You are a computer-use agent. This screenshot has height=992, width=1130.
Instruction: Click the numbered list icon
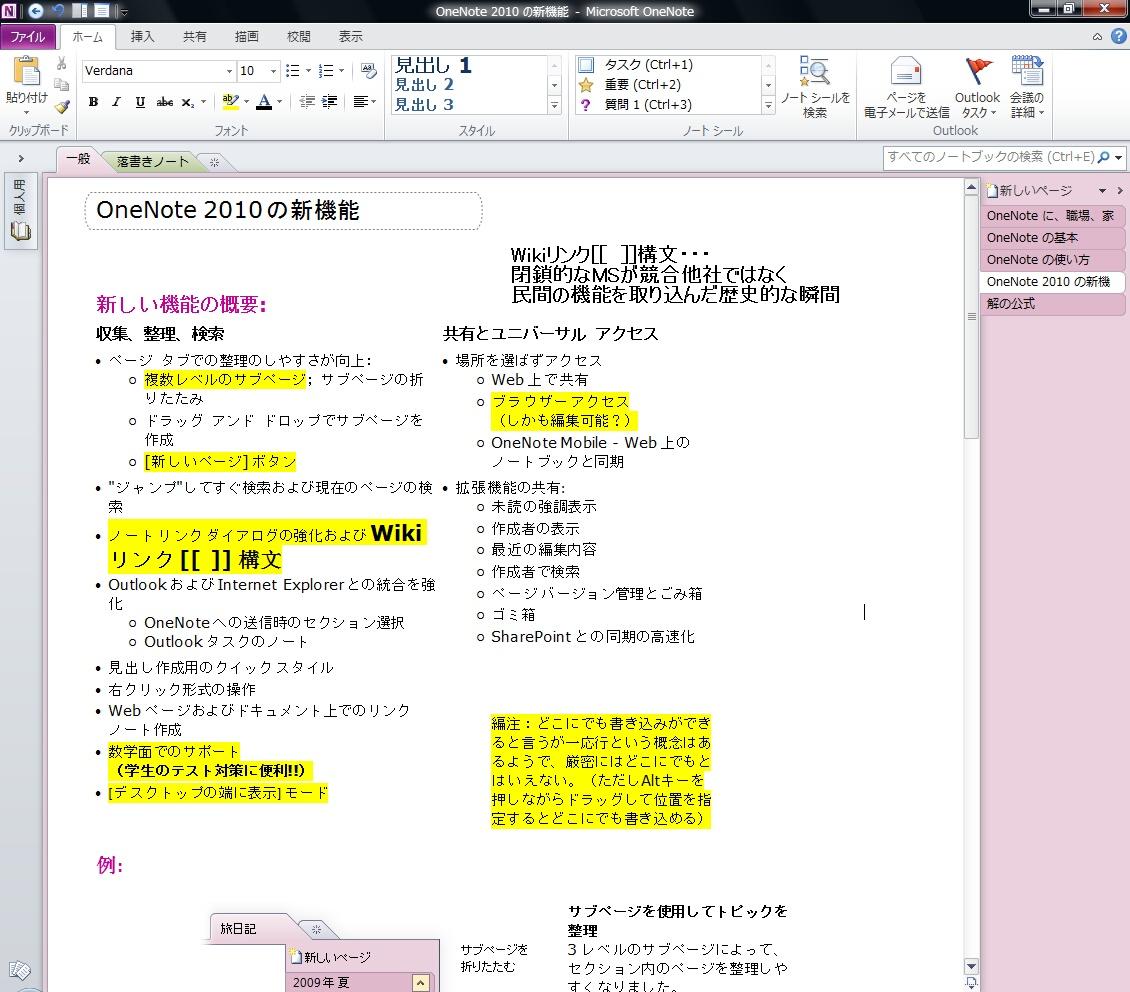click(x=326, y=71)
